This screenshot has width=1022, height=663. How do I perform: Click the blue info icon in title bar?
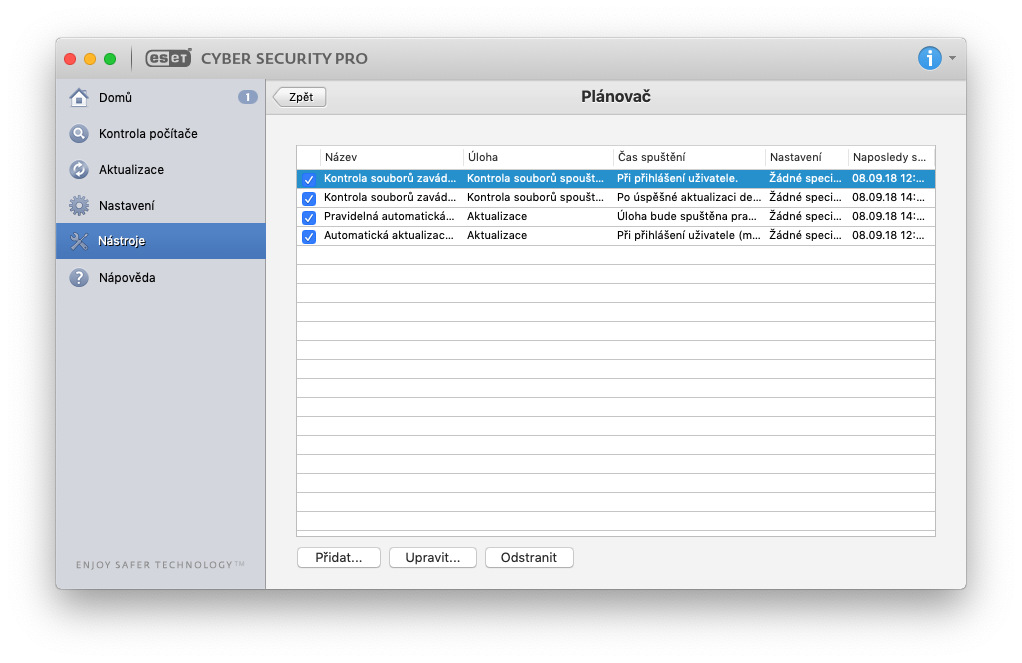pos(929,58)
